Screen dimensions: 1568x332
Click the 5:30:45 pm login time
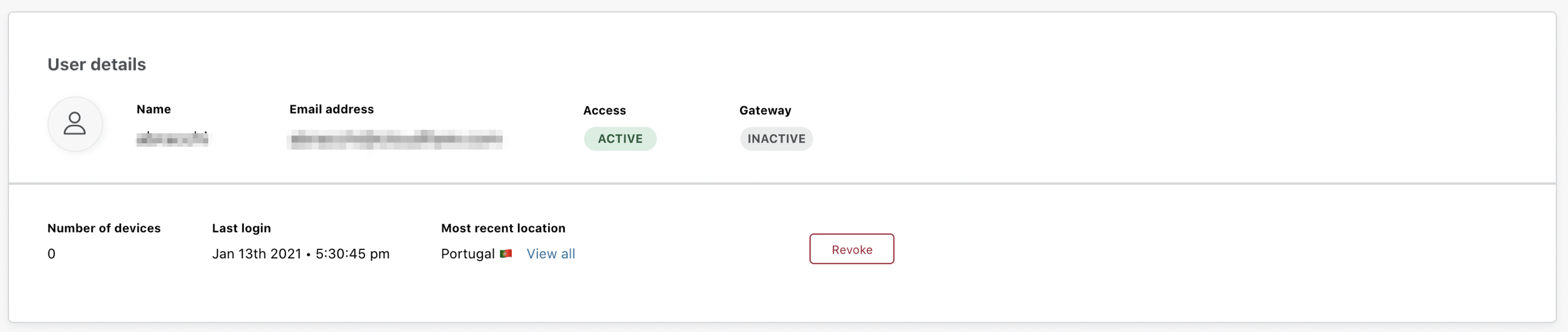(x=352, y=254)
